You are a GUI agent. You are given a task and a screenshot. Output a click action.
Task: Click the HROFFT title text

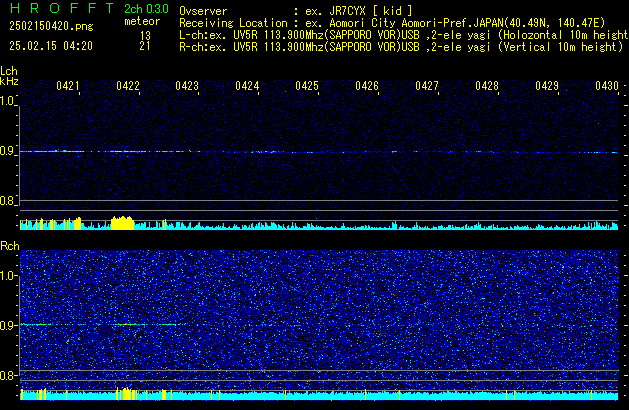click(62, 8)
